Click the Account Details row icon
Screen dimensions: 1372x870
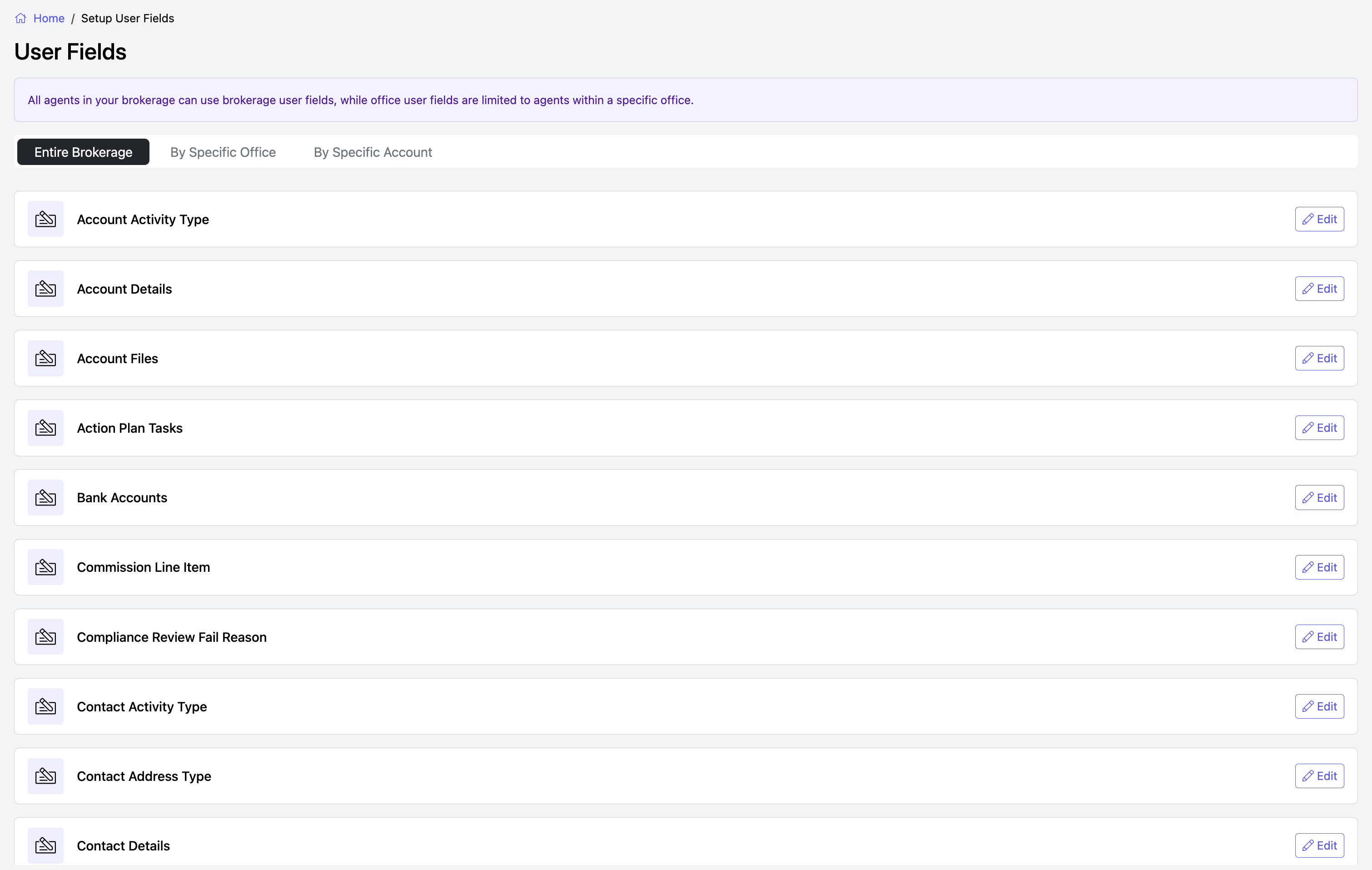click(45, 289)
